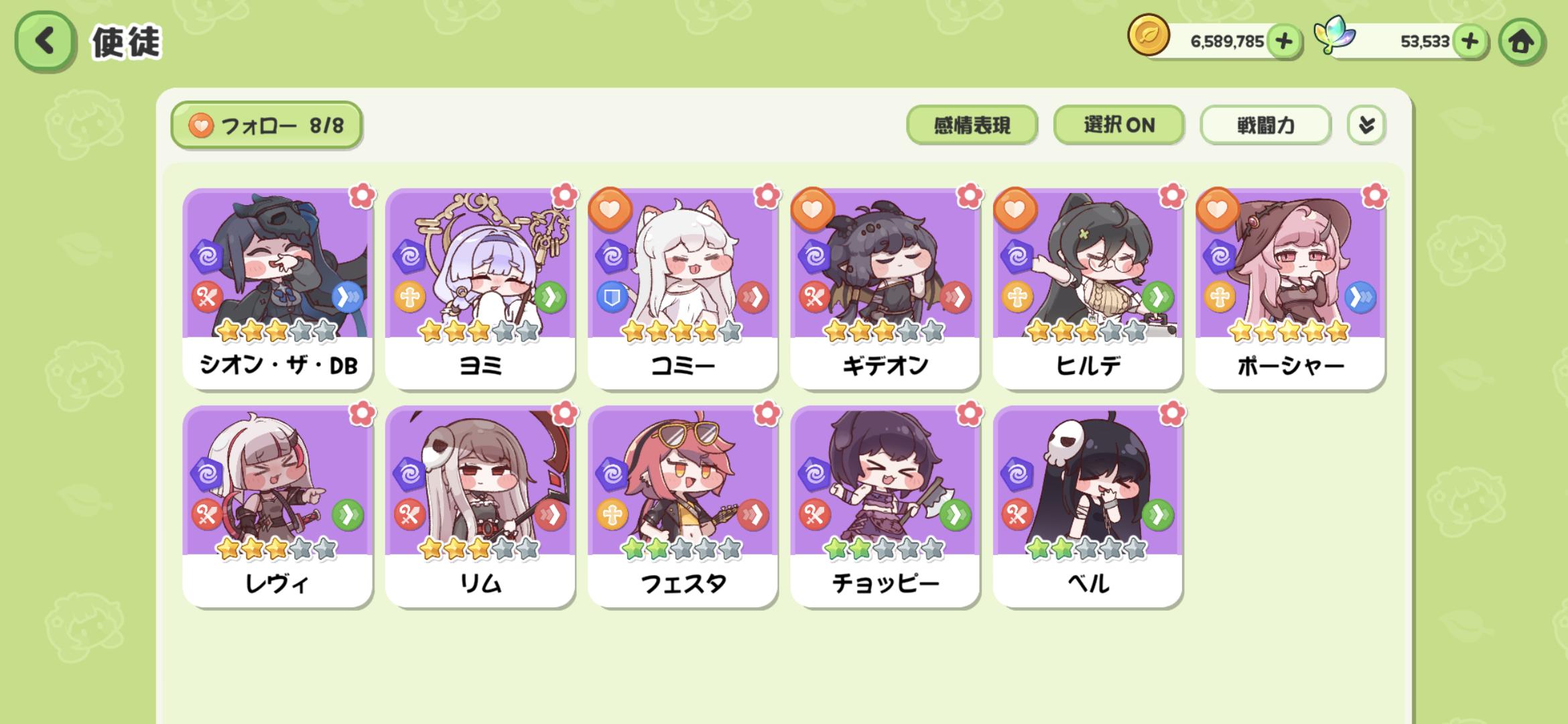Expand sort options with double-chevron button
Image resolution: width=1568 pixels, height=724 pixels.
[x=1366, y=125]
